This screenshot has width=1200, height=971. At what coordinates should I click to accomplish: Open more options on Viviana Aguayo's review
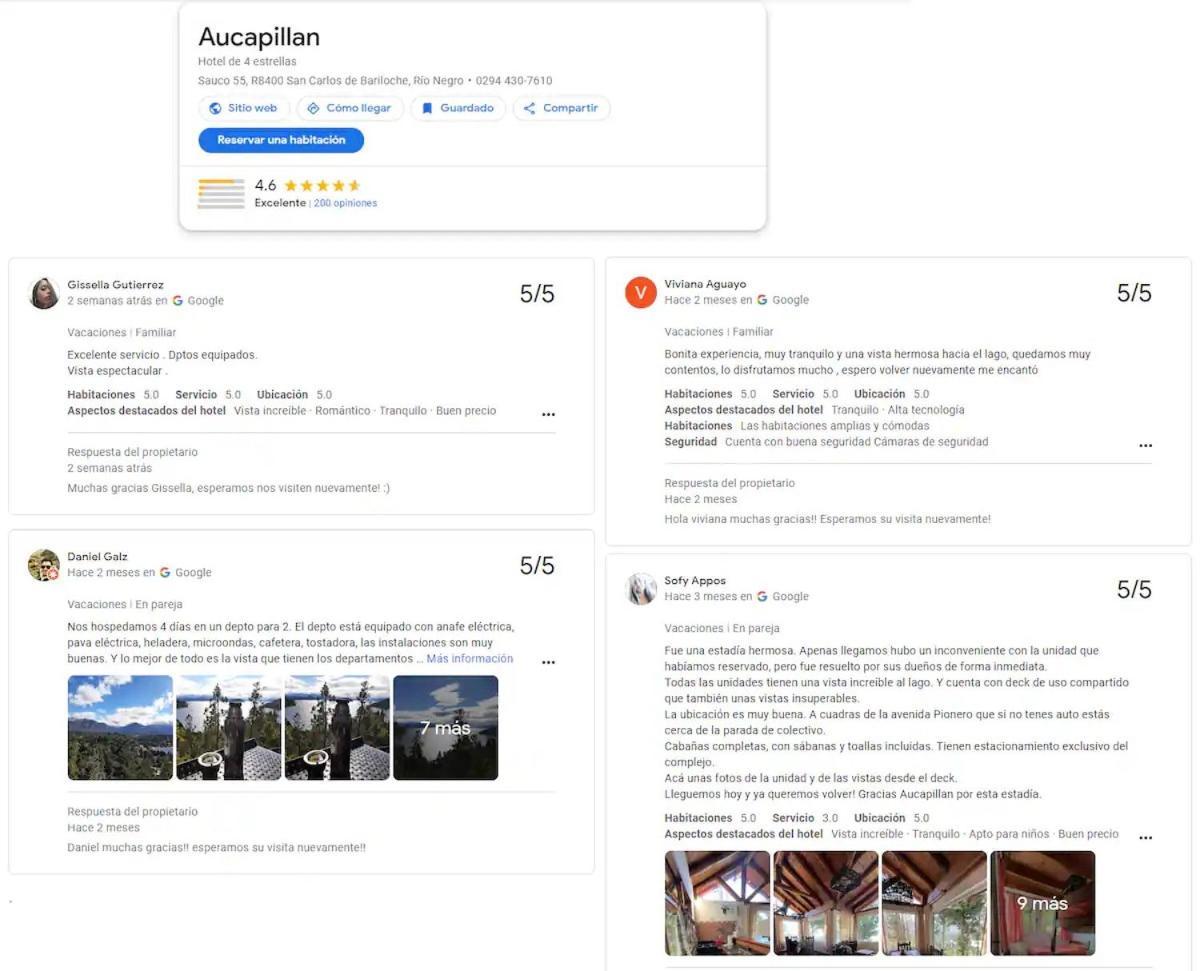tap(1145, 446)
